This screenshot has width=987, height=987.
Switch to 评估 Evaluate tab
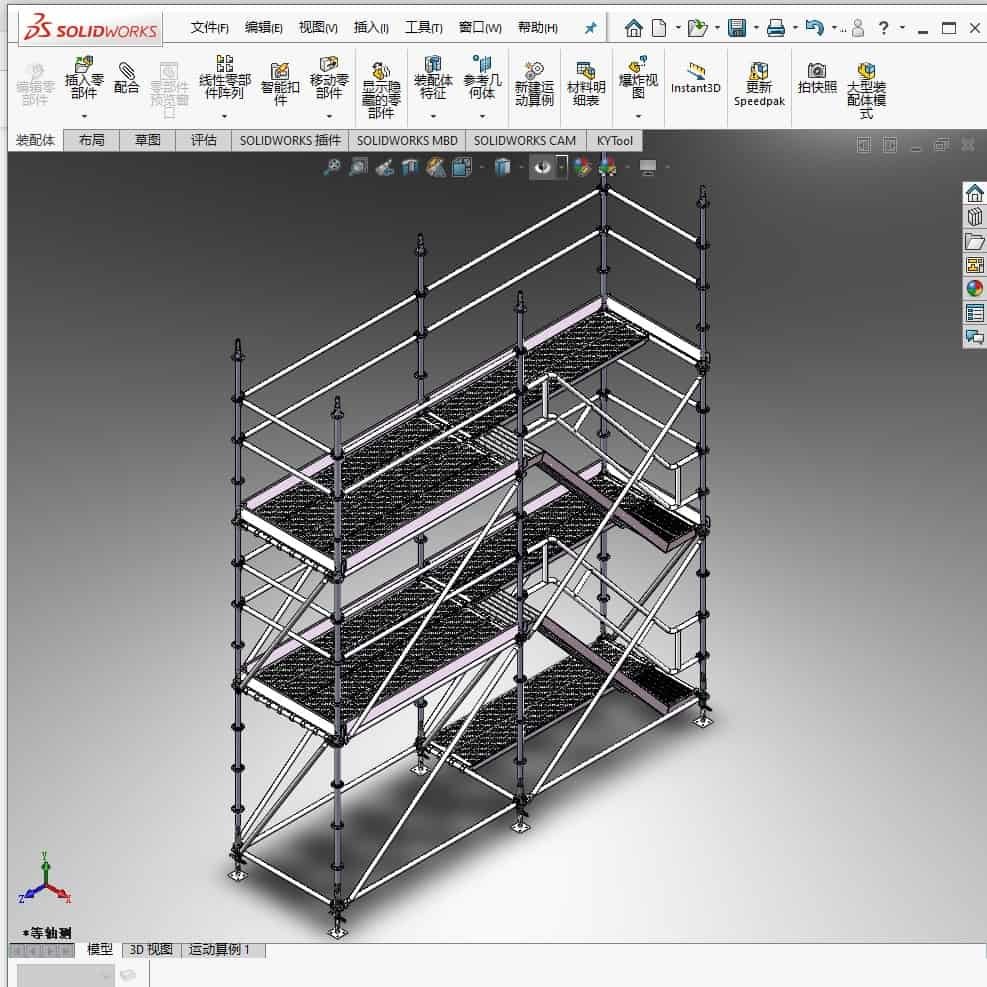(x=203, y=140)
